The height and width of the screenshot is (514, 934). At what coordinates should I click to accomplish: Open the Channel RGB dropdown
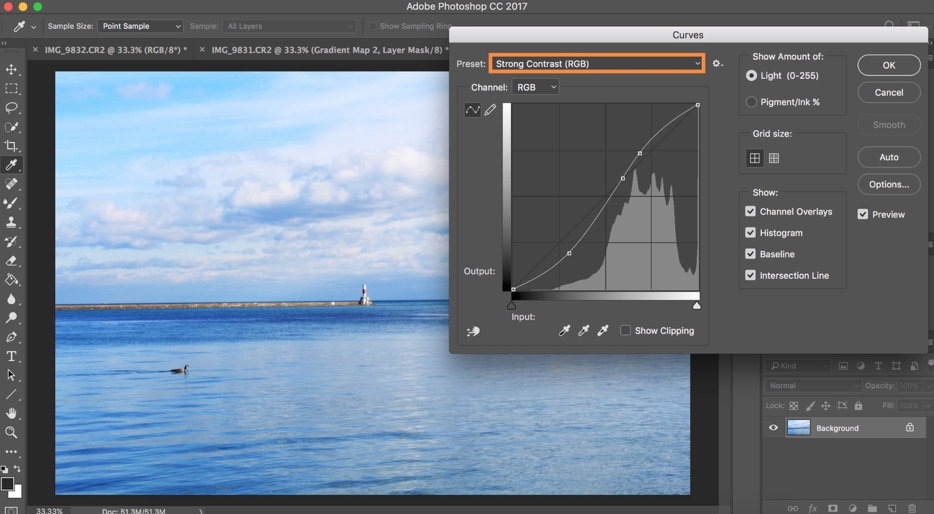pyautogui.click(x=536, y=87)
